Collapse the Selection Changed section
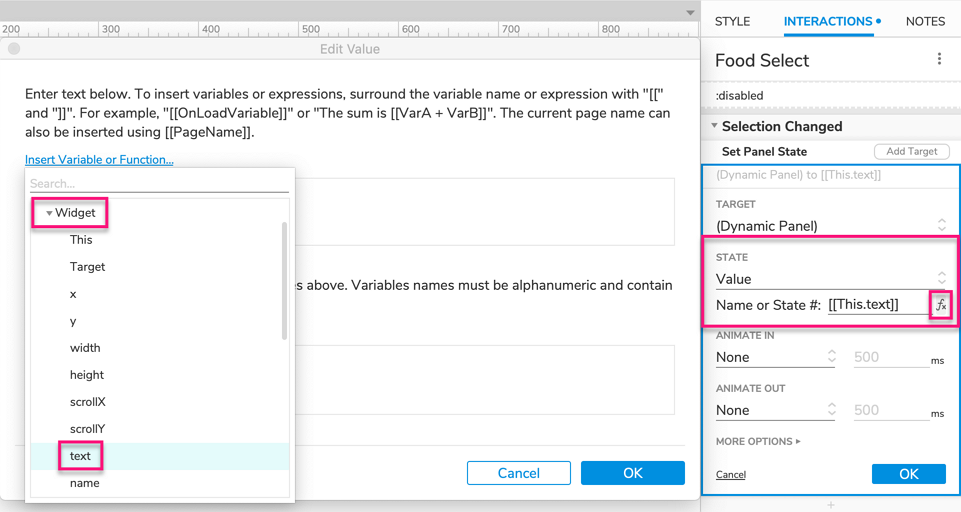Image resolution: width=961 pixels, height=512 pixels. coord(714,126)
